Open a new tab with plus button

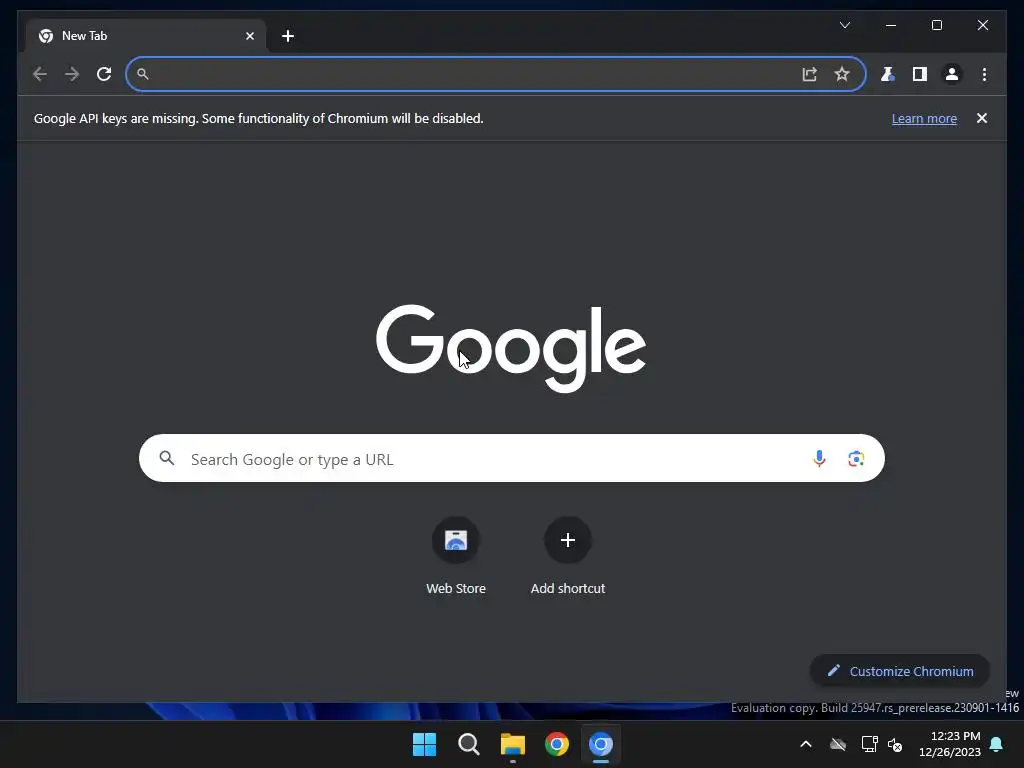tap(288, 36)
